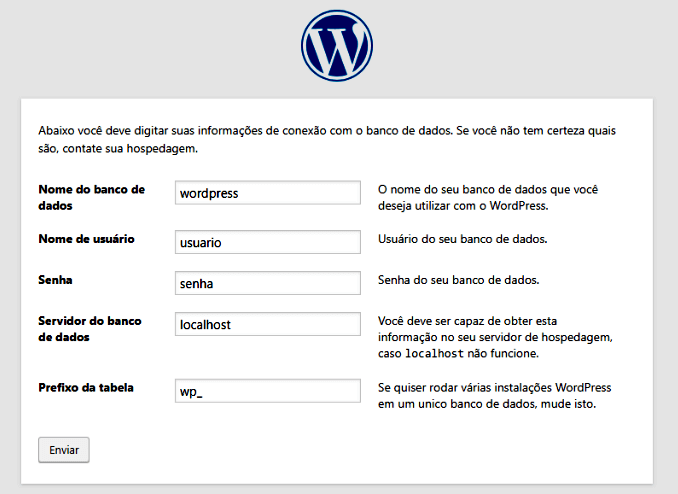Submit the form with the Enviar button
Screen dimensions: 678x494
point(64,450)
